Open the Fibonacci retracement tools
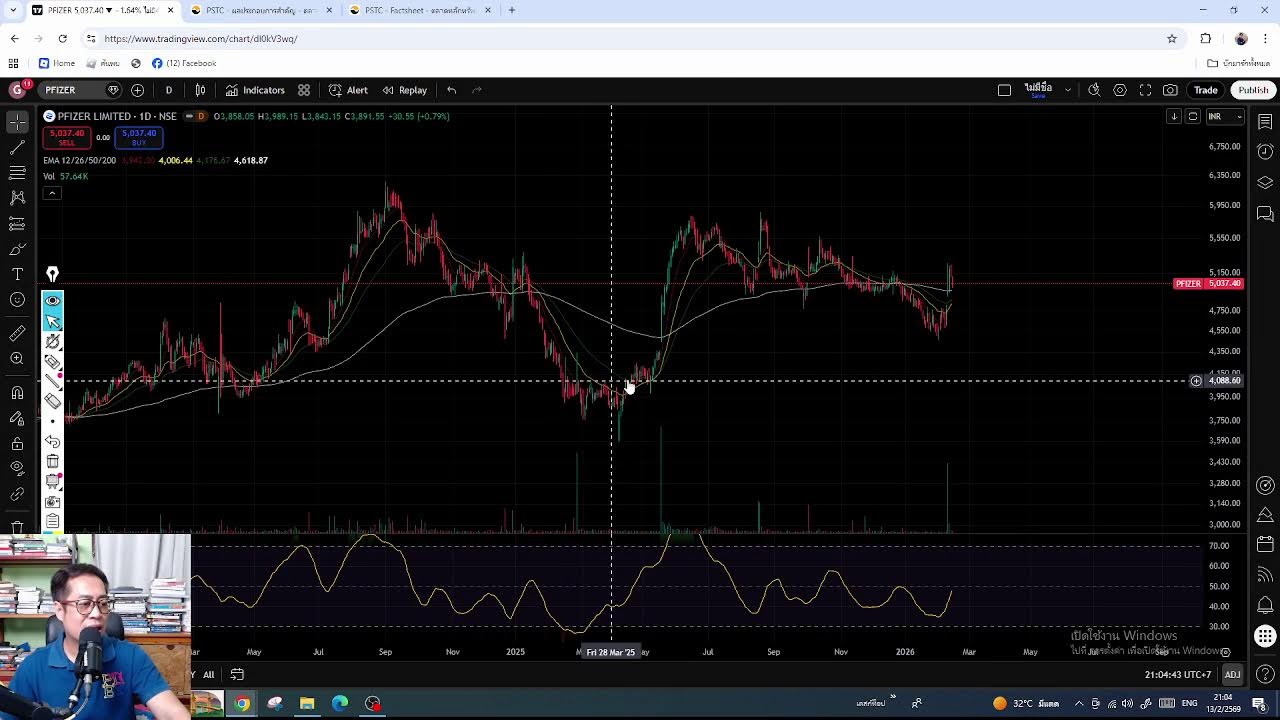The height and width of the screenshot is (720, 1280). 17,173
